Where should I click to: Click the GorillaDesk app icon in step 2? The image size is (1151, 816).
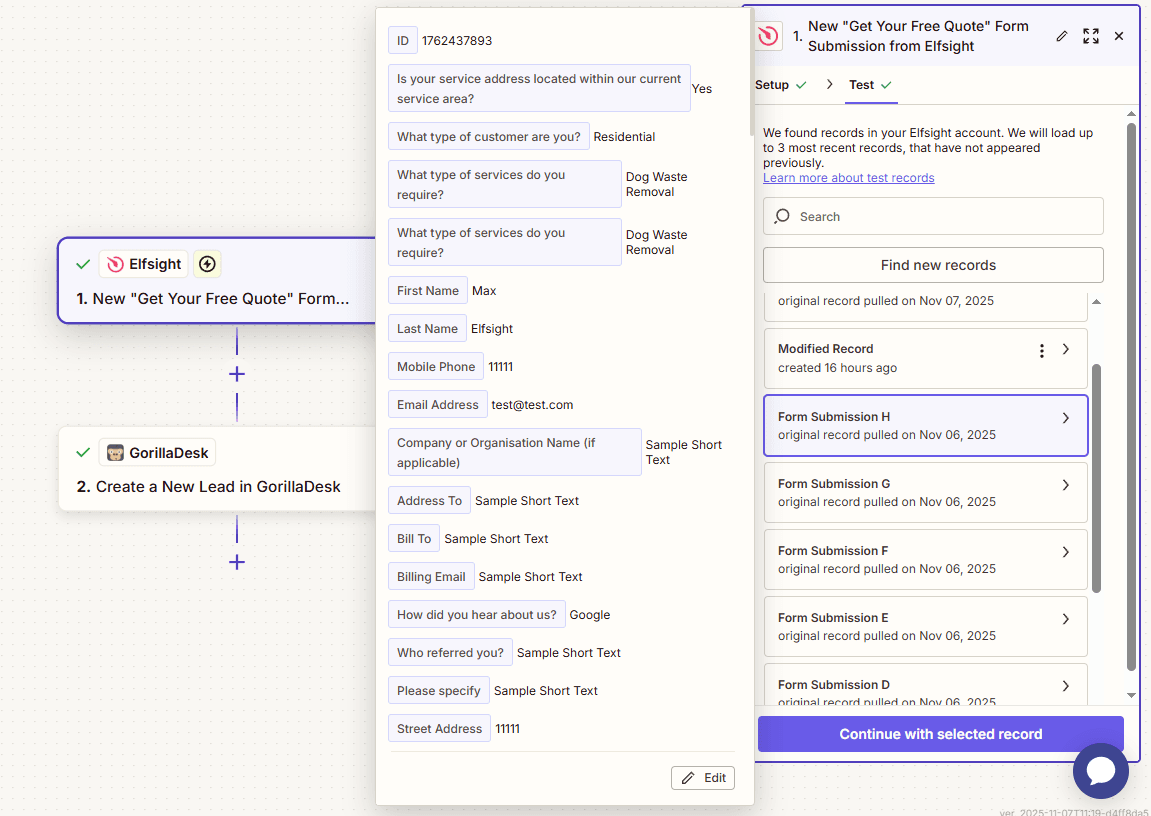[x=115, y=453]
